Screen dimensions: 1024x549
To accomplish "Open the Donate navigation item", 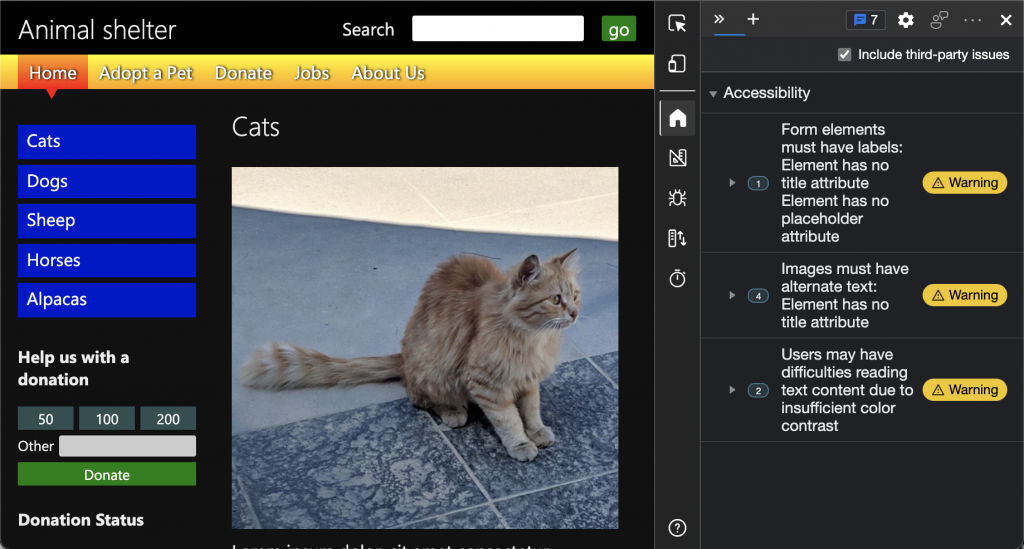I will pos(243,72).
